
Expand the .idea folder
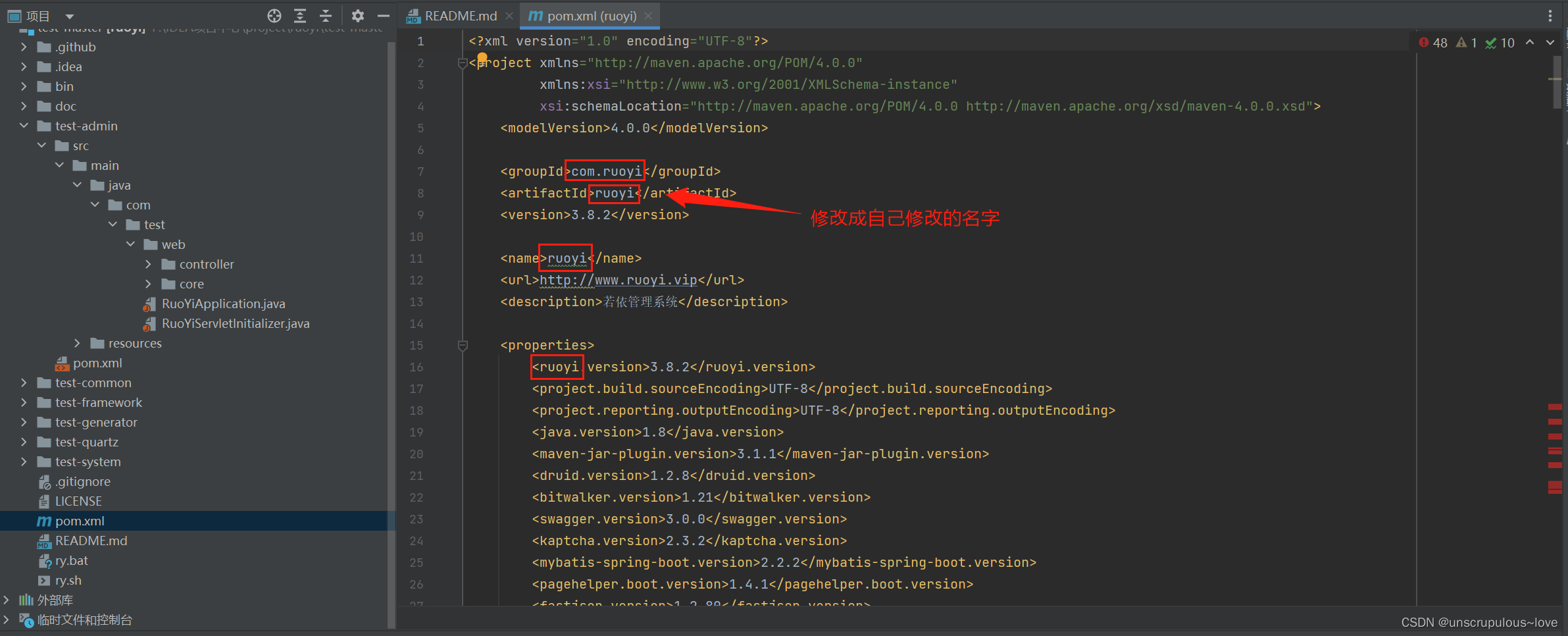(x=24, y=66)
